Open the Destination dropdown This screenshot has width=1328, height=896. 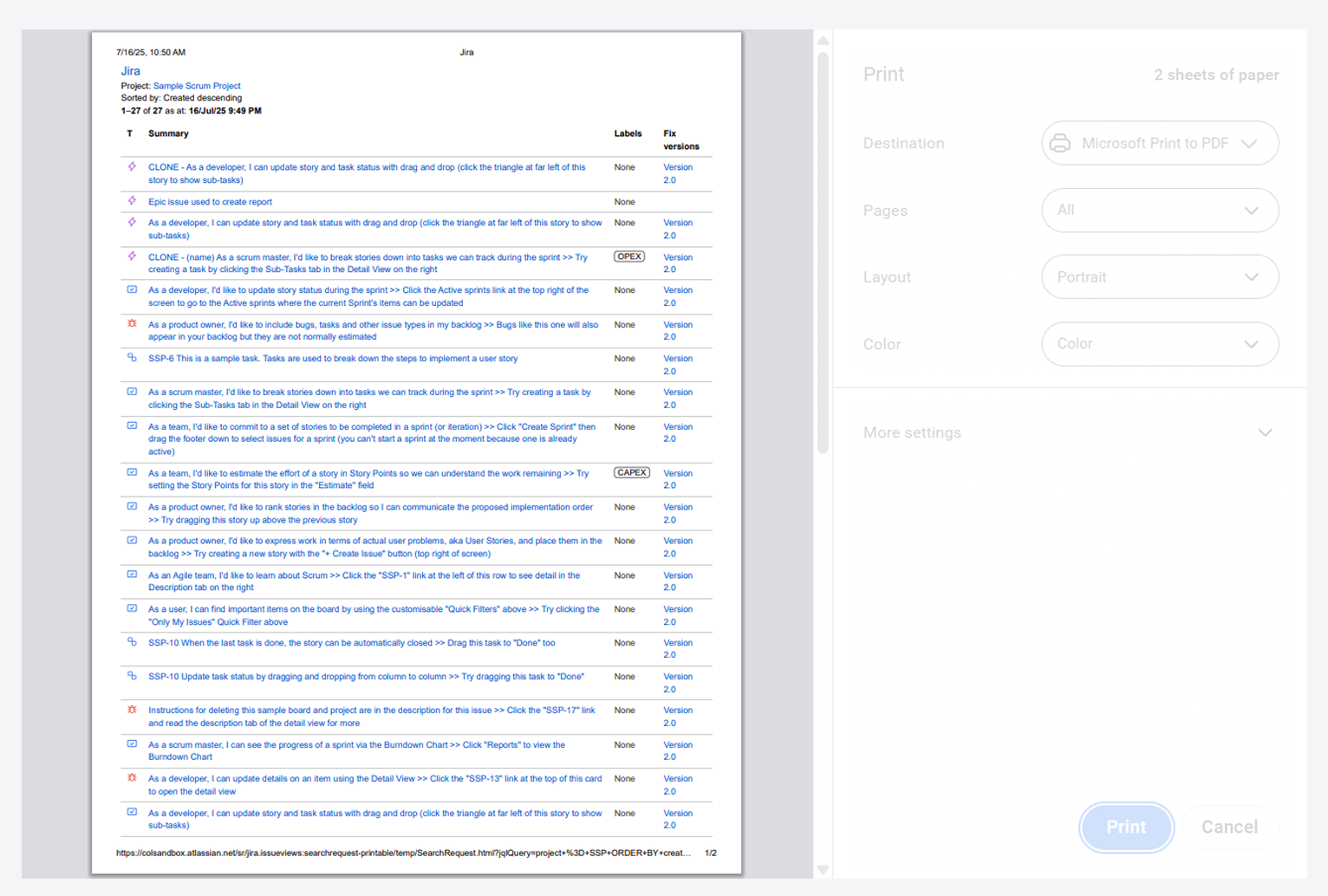[1160, 143]
